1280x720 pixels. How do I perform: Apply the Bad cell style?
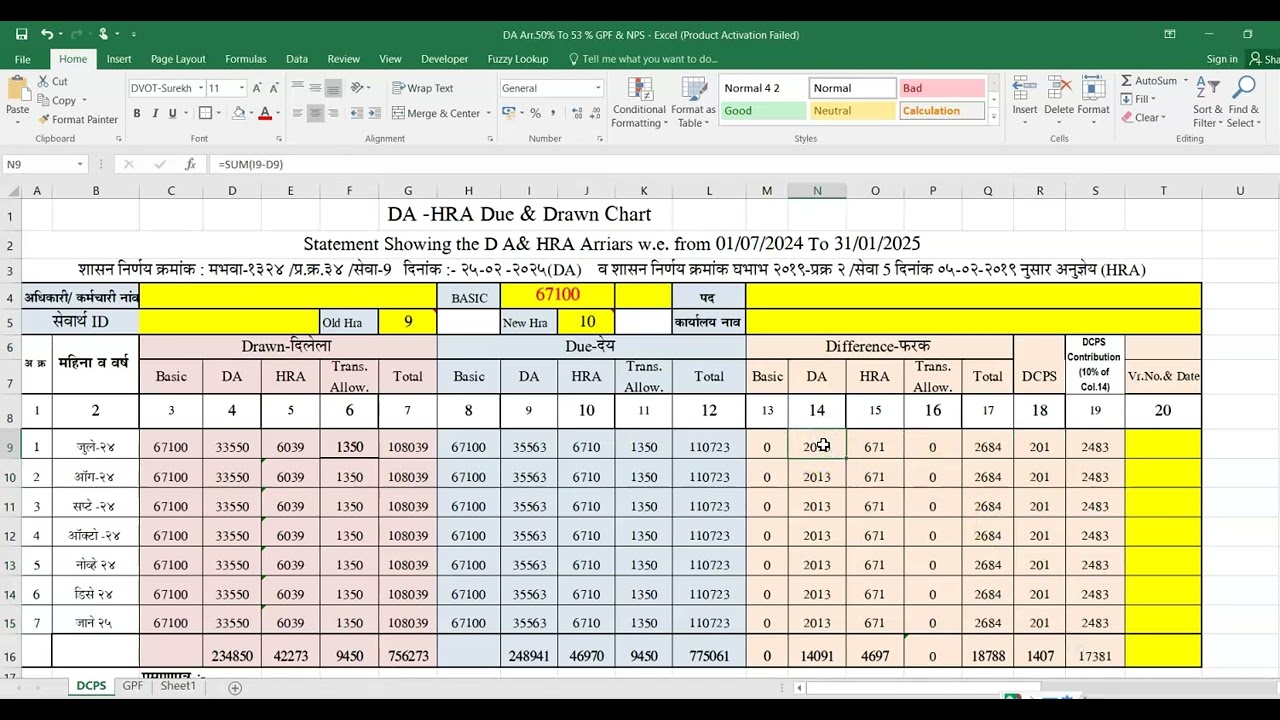pyautogui.click(x=941, y=88)
